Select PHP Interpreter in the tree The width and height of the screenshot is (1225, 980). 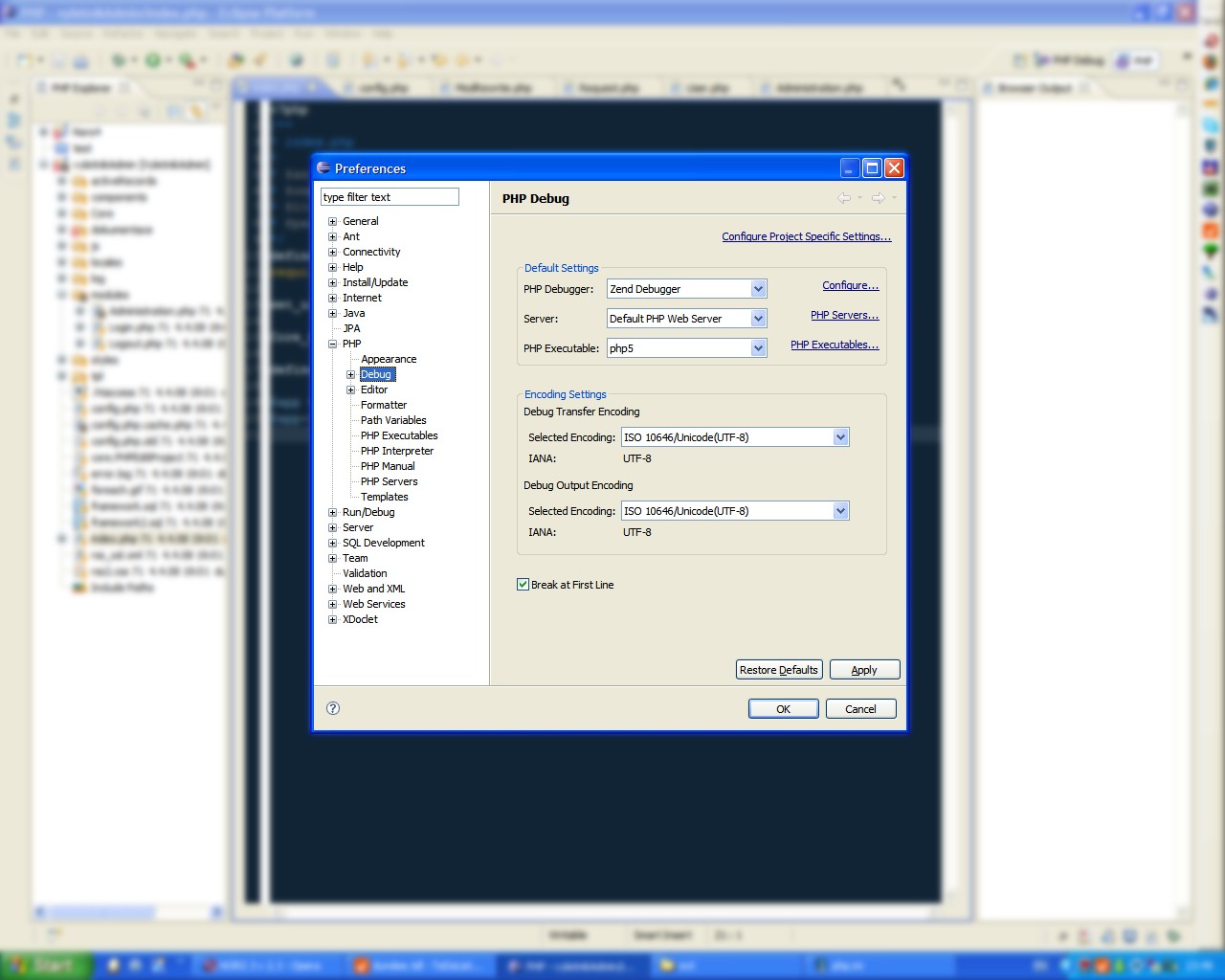(397, 451)
